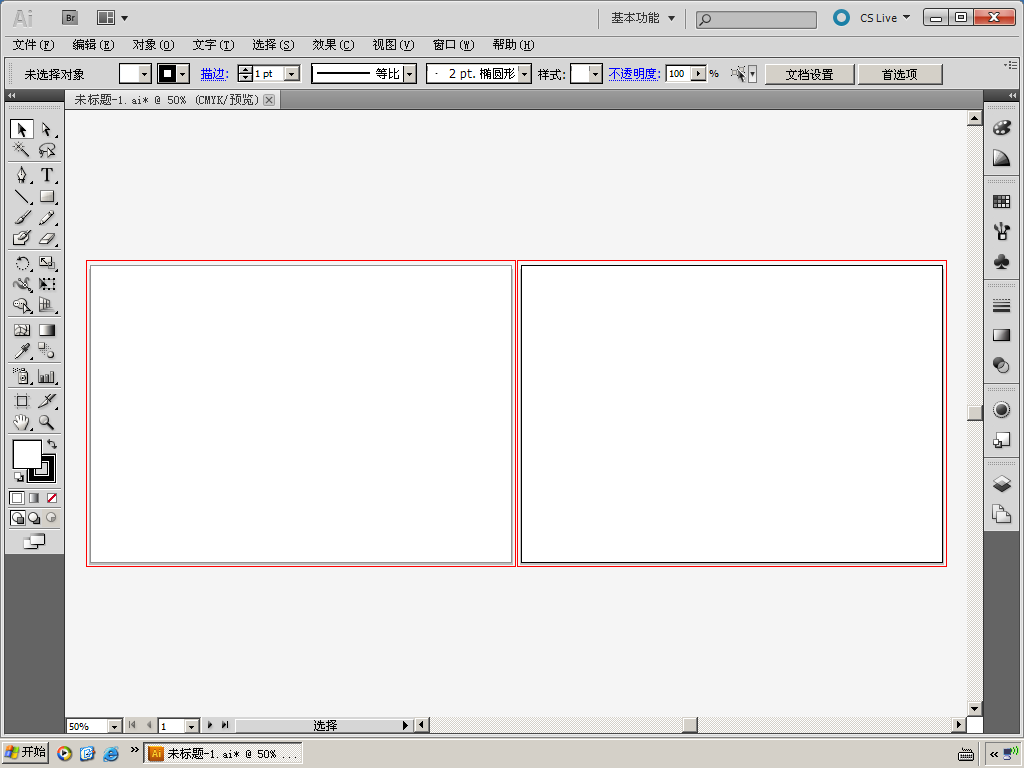Expand the stroke weight 1 pt dropdown

pos(292,74)
